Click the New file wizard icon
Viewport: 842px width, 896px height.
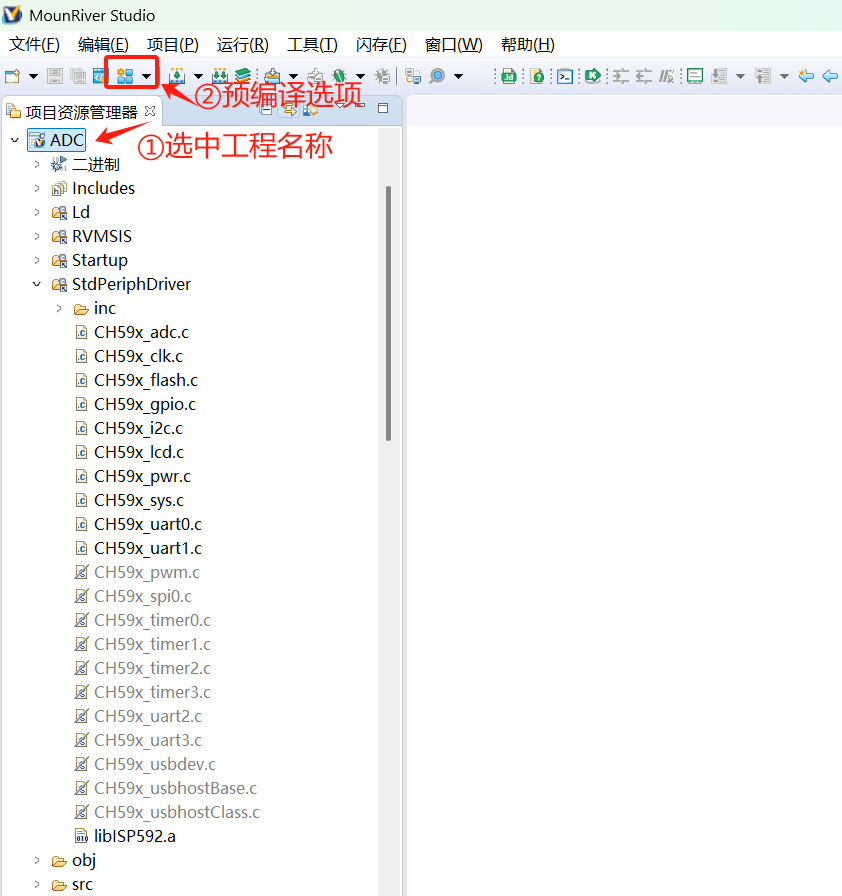point(13,76)
